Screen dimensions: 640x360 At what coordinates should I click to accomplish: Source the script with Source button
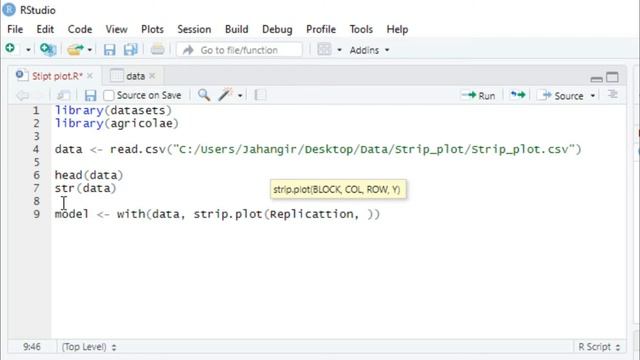(x=560, y=96)
